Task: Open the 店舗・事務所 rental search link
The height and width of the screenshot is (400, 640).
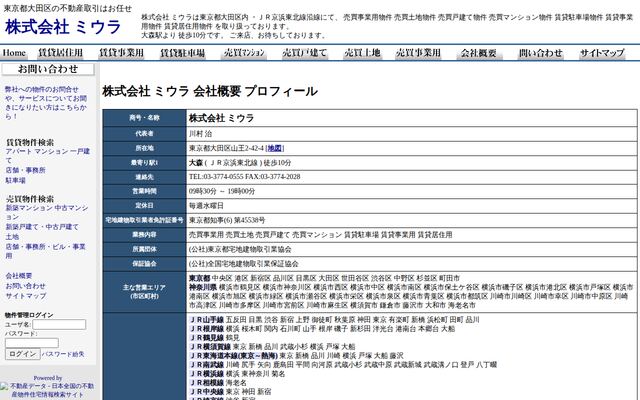Action: [25, 170]
